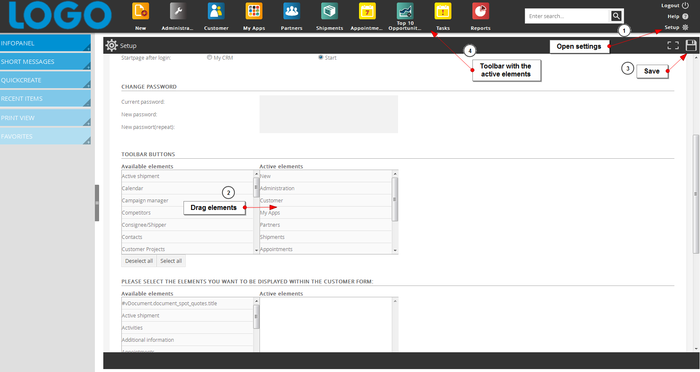Expand the QUICKCREATE sidebar section
This screenshot has height=372, width=700.
click(x=45, y=80)
